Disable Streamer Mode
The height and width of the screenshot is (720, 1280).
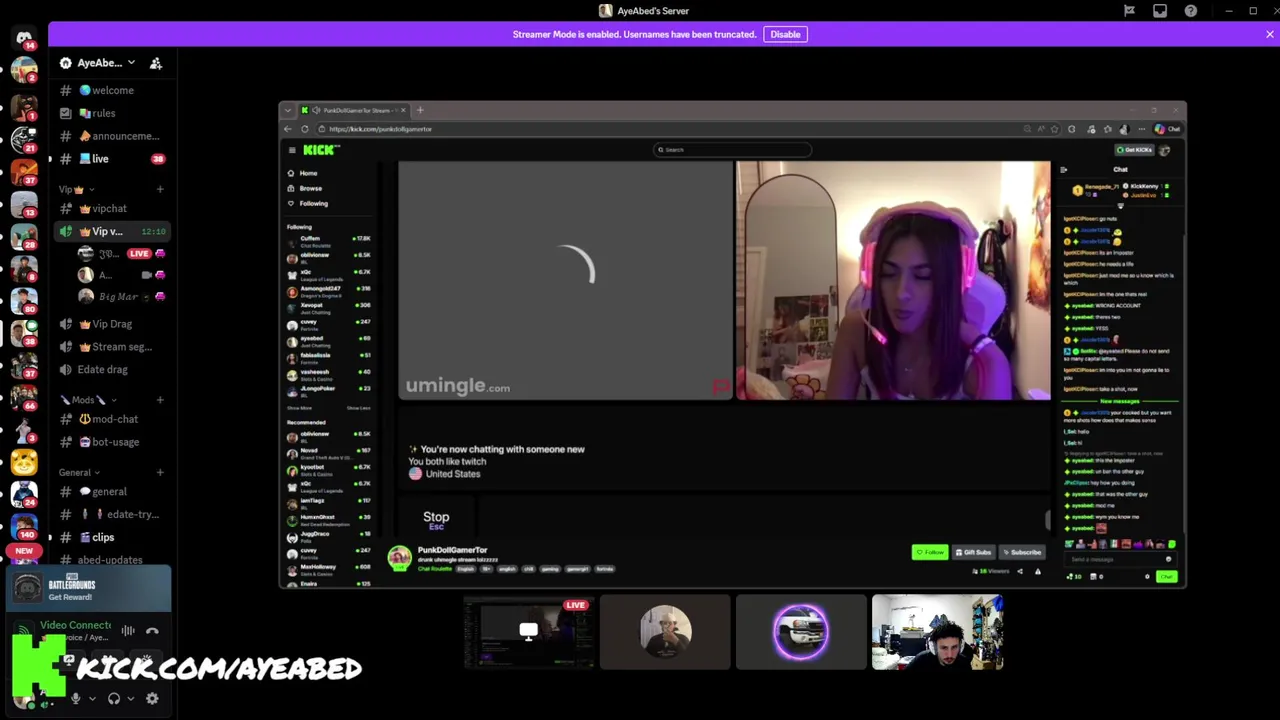click(785, 34)
